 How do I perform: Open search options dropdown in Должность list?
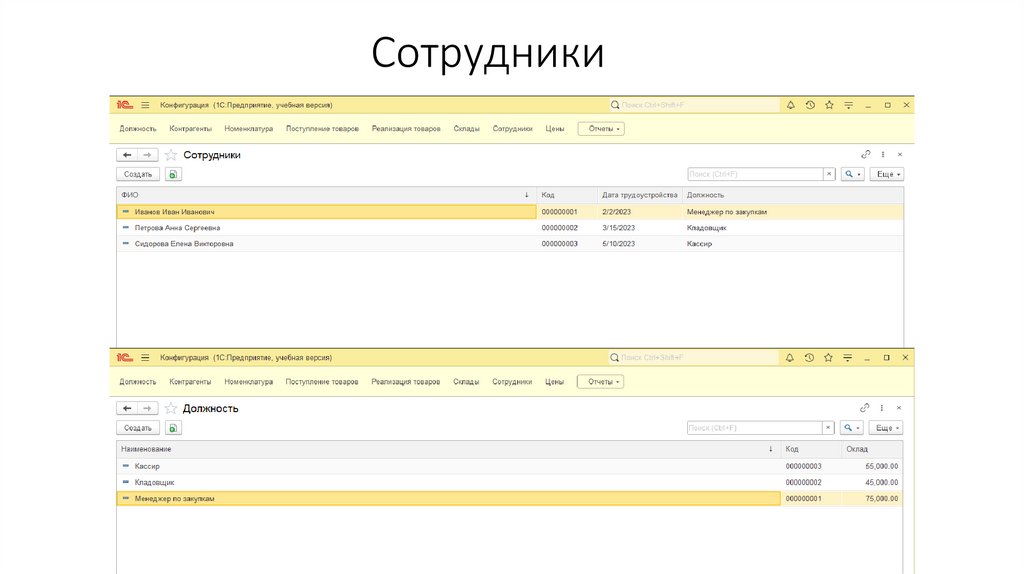(x=852, y=428)
